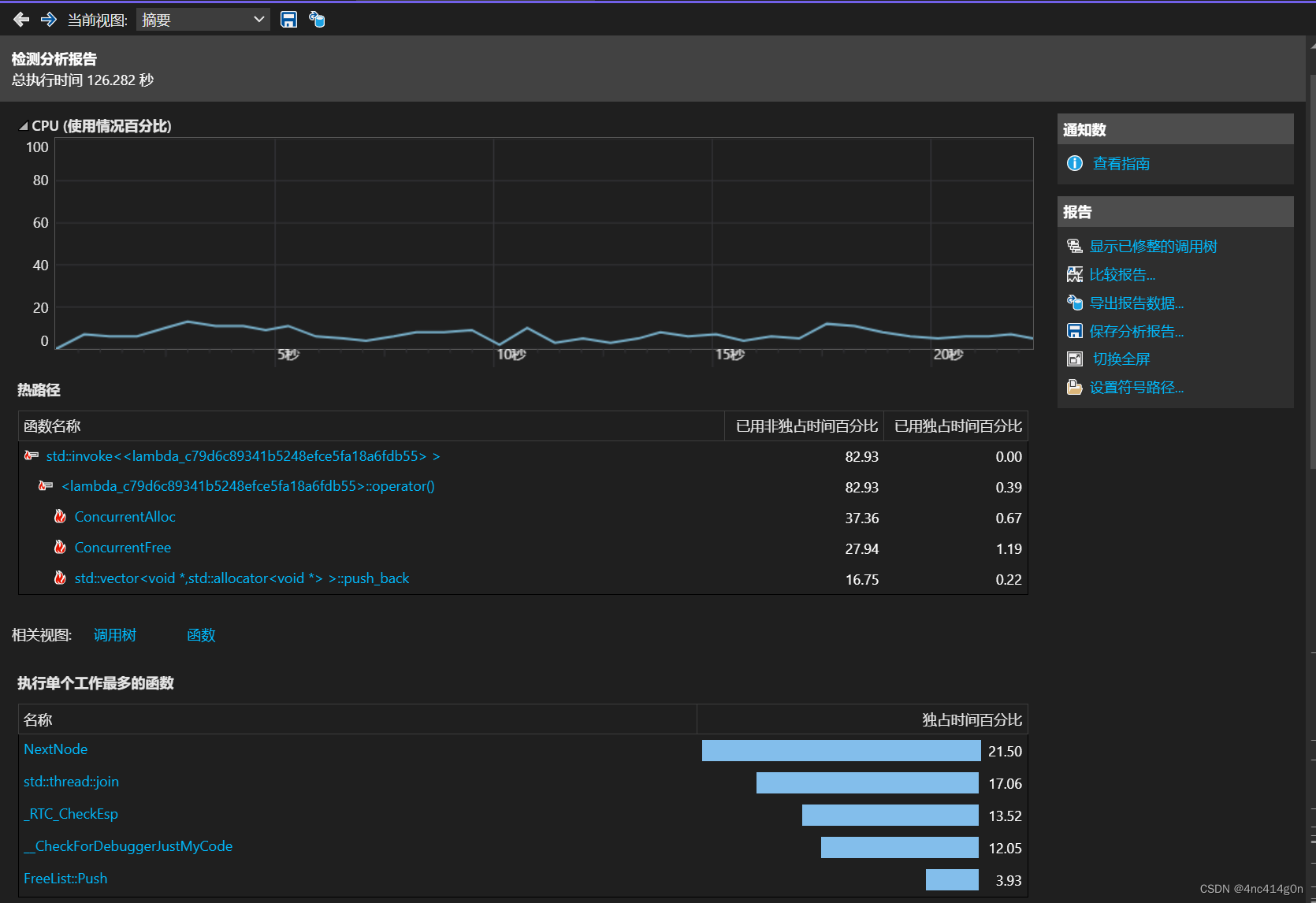Open the ConcurrentAlloc function link
Viewport: 1316px width, 903px height.
(x=125, y=517)
